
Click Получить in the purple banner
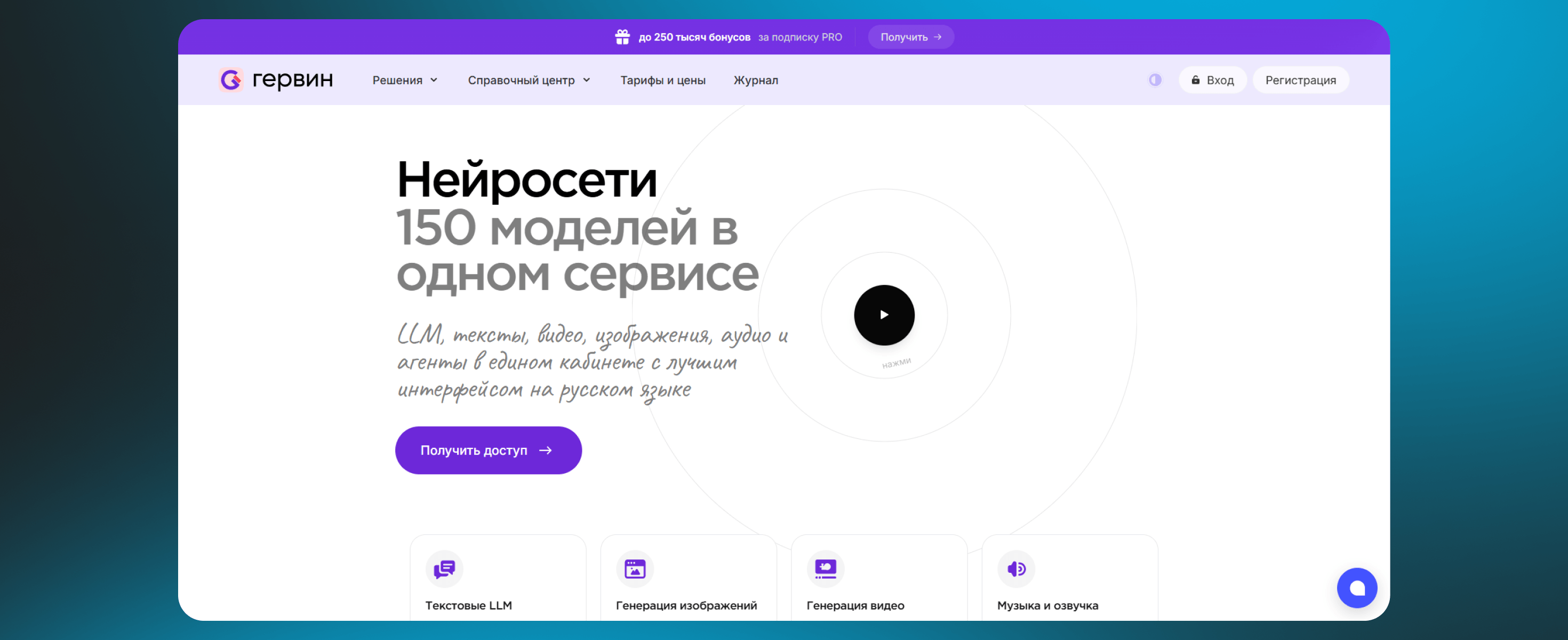point(910,37)
